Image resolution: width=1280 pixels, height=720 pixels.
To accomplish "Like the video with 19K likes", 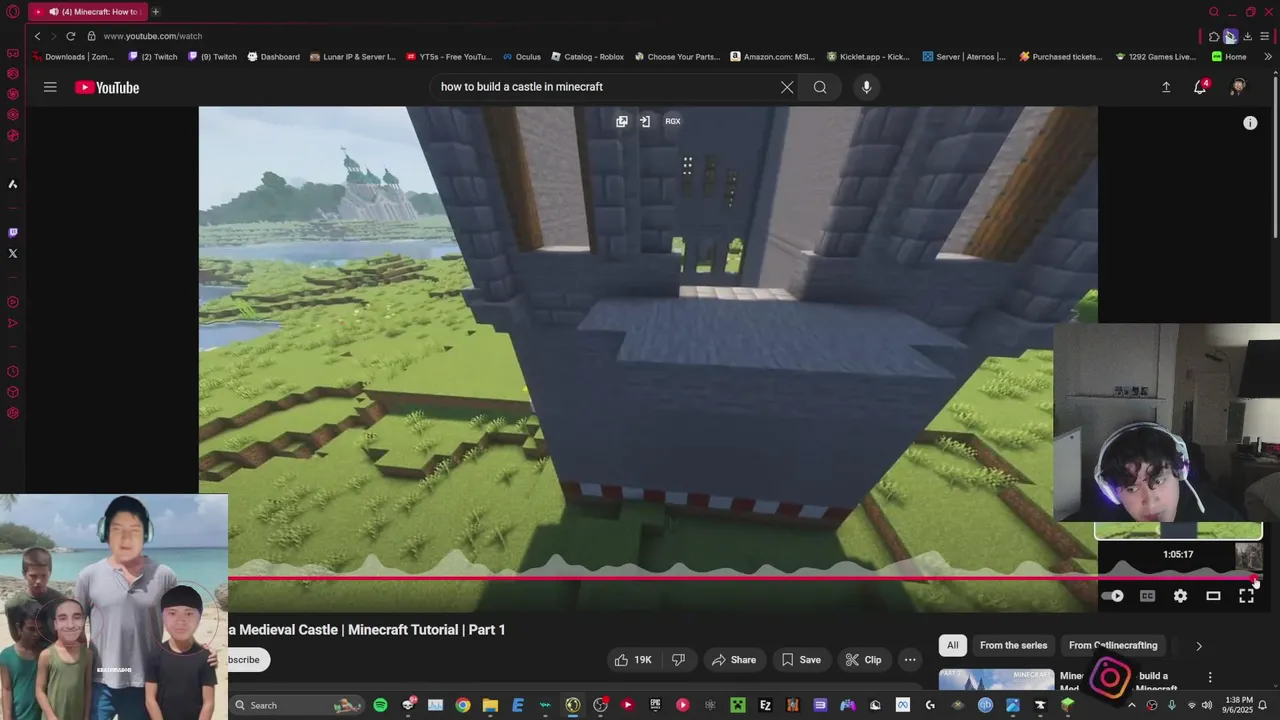I will [x=634, y=660].
